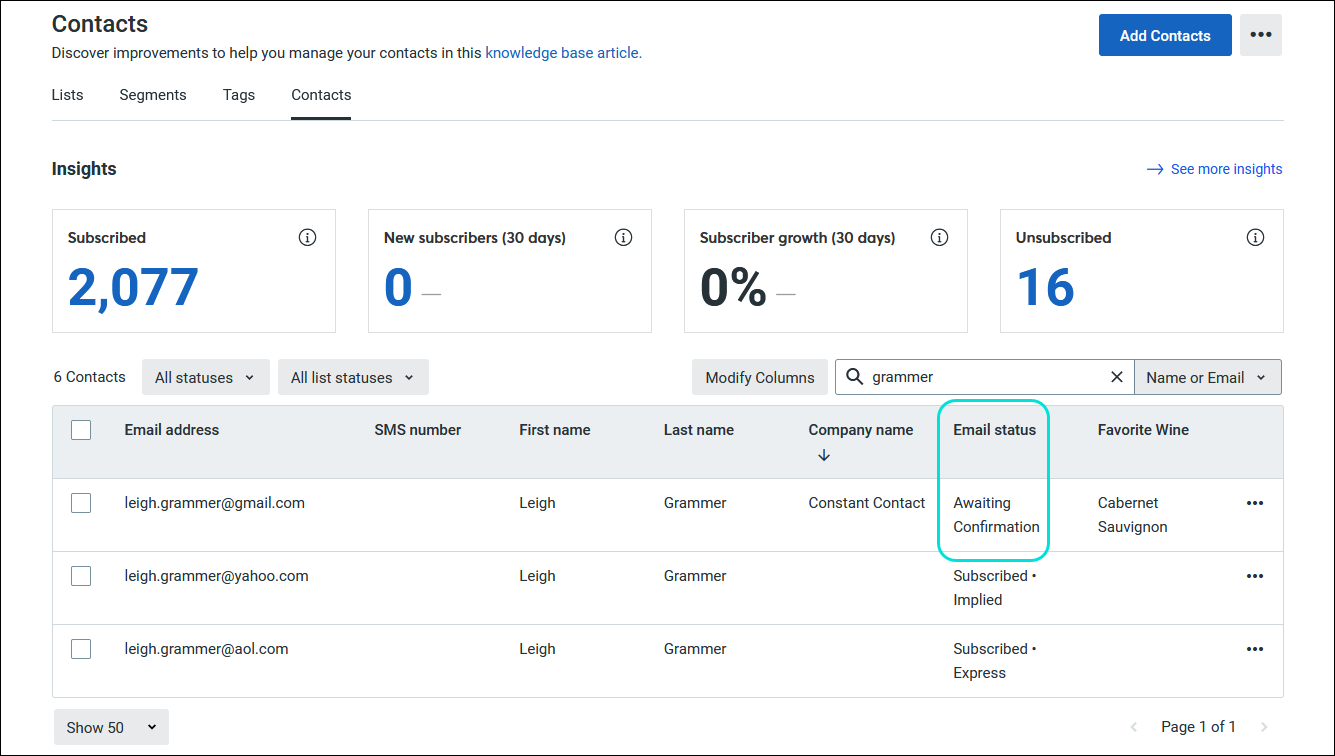Select the Contacts tab
This screenshot has width=1335, height=756.
[321, 95]
